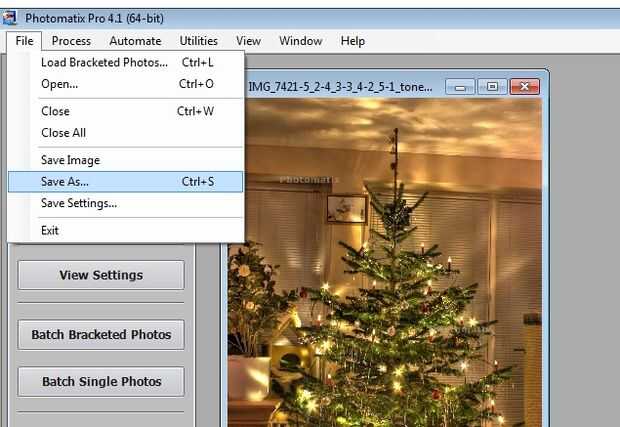Image resolution: width=620 pixels, height=427 pixels.
Task: Click the Batch Single Photos button
Action: pyautogui.click(x=101, y=382)
